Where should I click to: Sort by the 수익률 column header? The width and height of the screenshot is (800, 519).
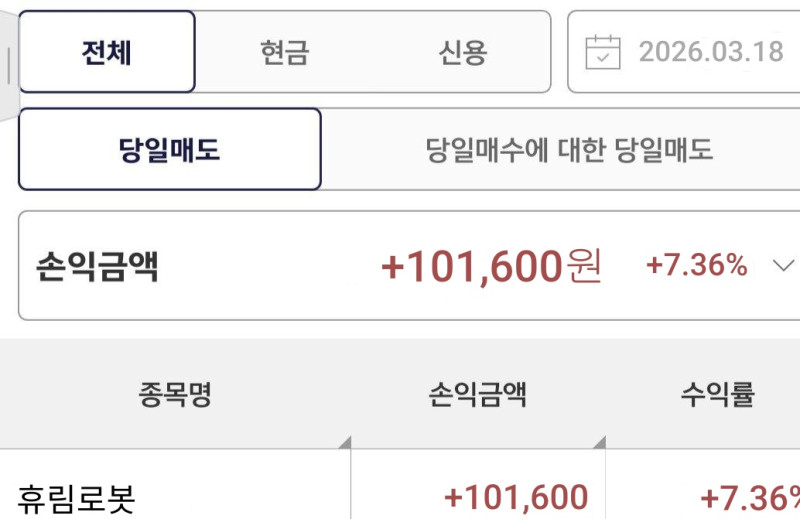(x=717, y=395)
